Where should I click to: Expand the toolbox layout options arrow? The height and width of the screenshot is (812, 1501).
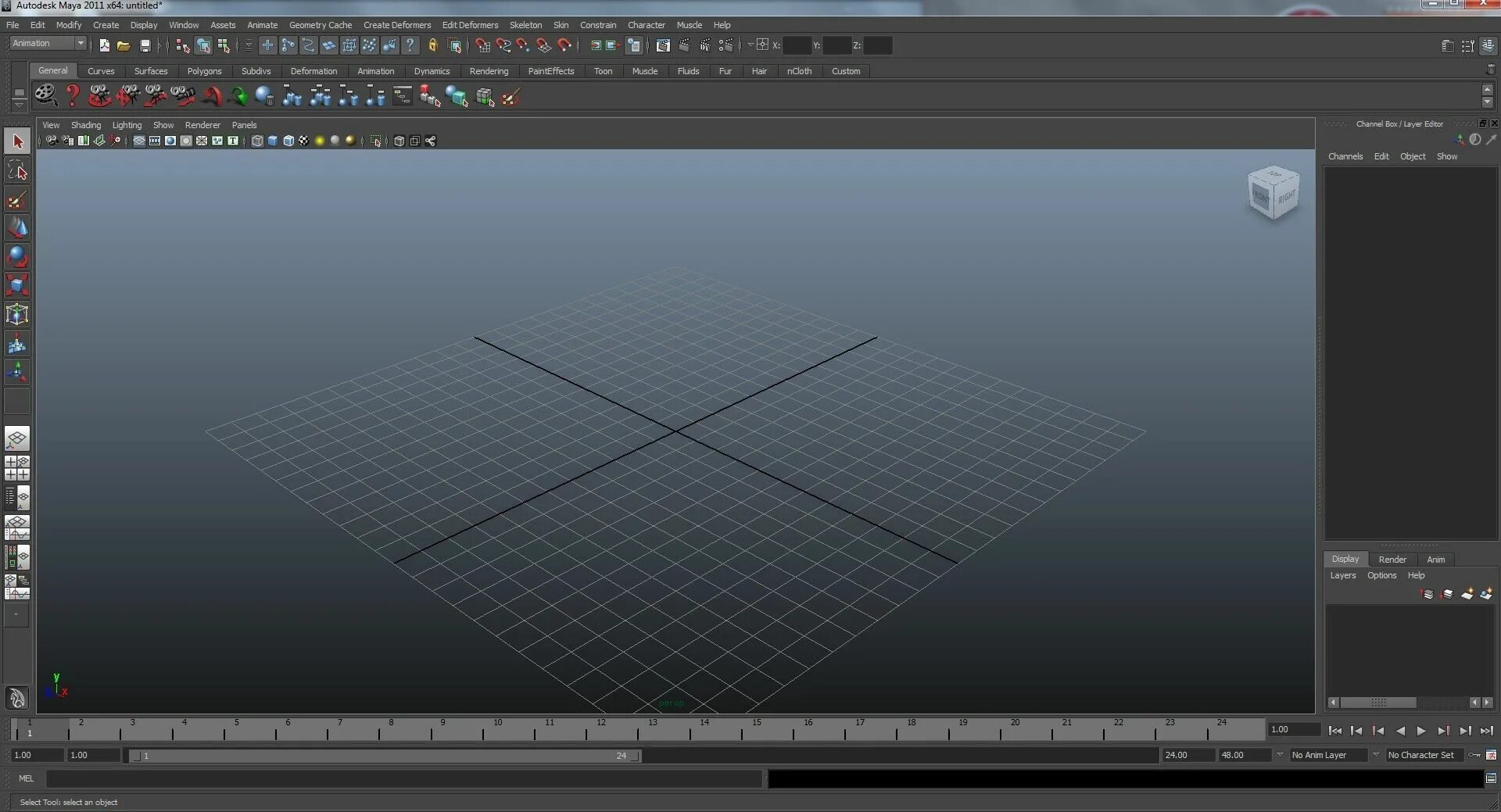click(x=16, y=615)
